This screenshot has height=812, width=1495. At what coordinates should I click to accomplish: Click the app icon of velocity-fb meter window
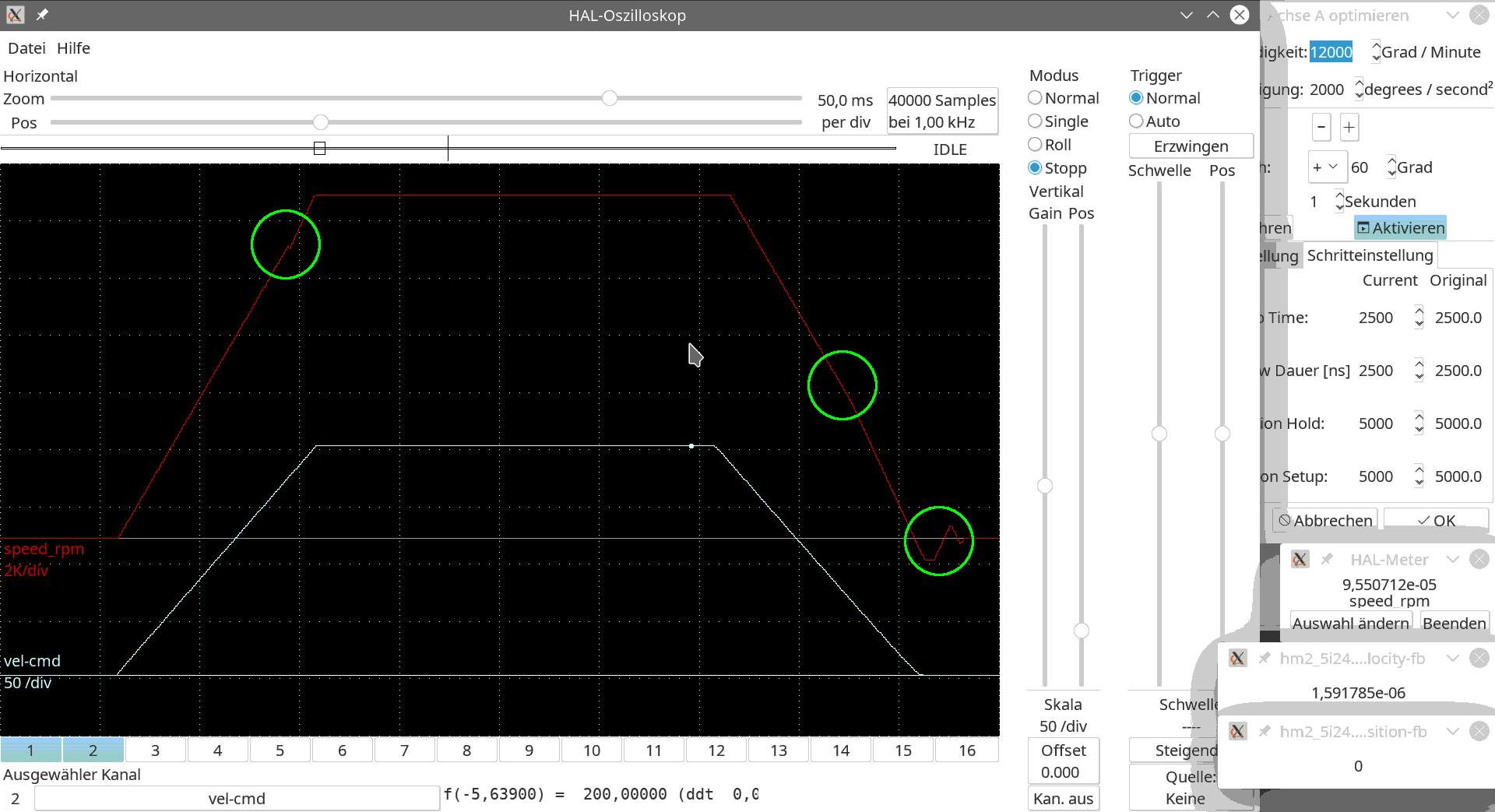click(x=1237, y=658)
